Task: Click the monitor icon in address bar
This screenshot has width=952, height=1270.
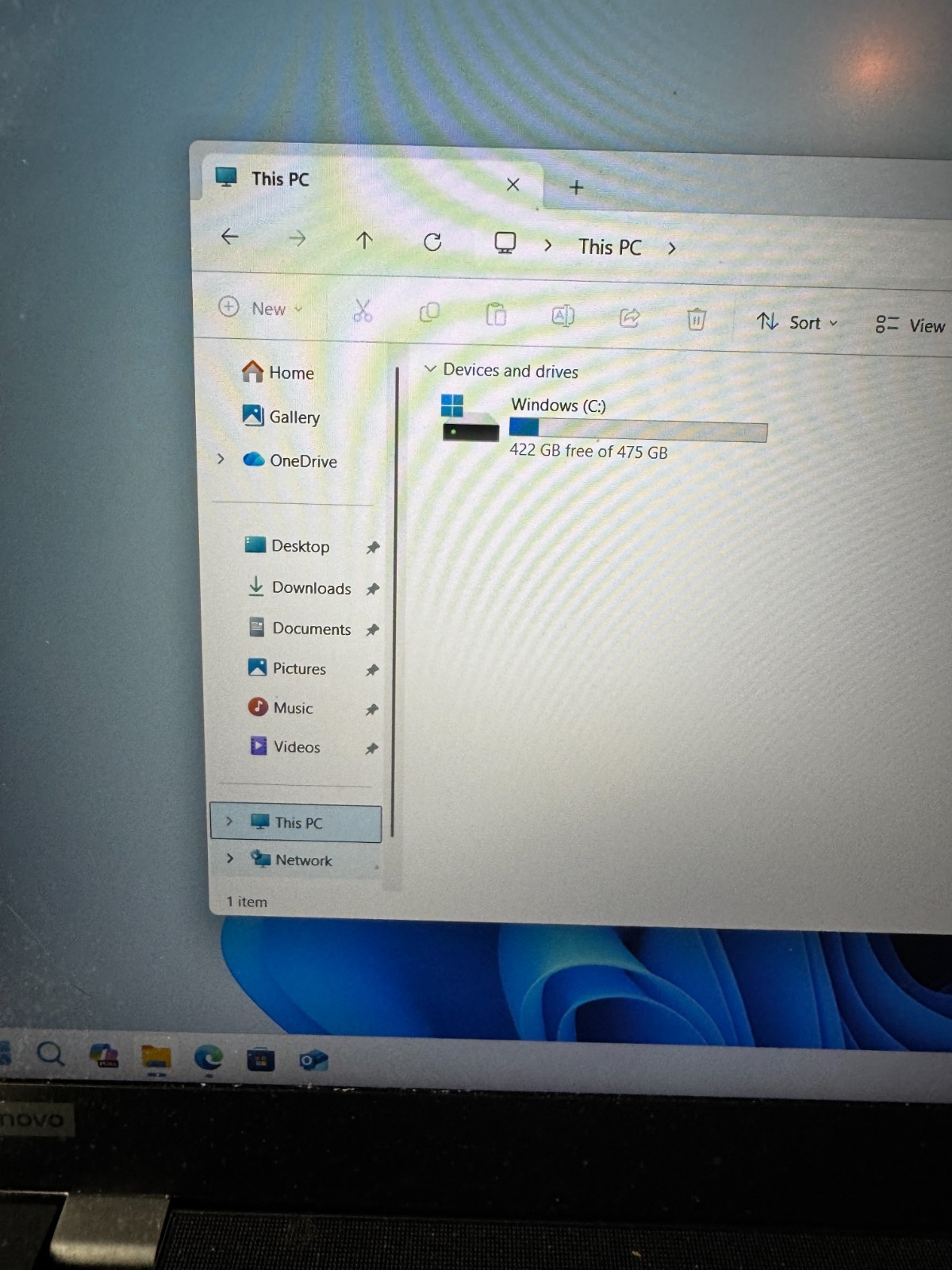Action: 505,243
